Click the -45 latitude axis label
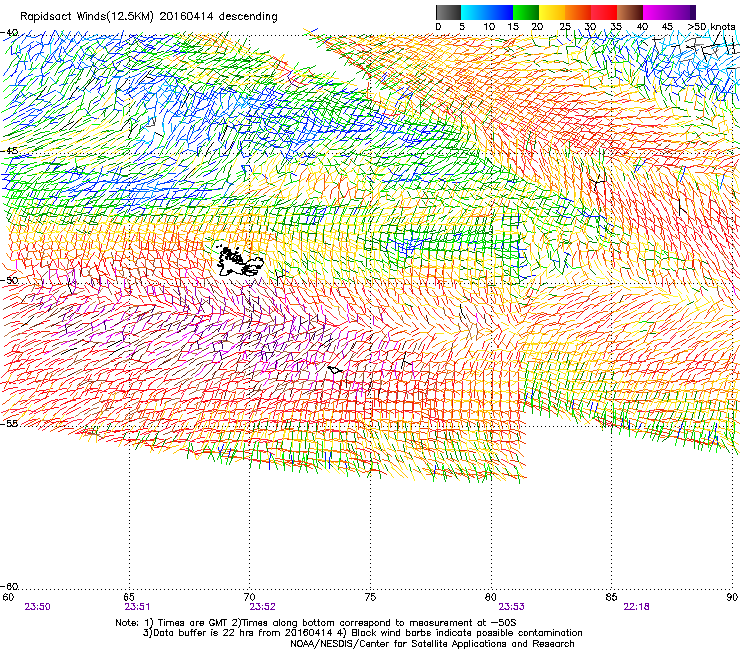The height and width of the screenshot is (650, 740). point(9,151)
